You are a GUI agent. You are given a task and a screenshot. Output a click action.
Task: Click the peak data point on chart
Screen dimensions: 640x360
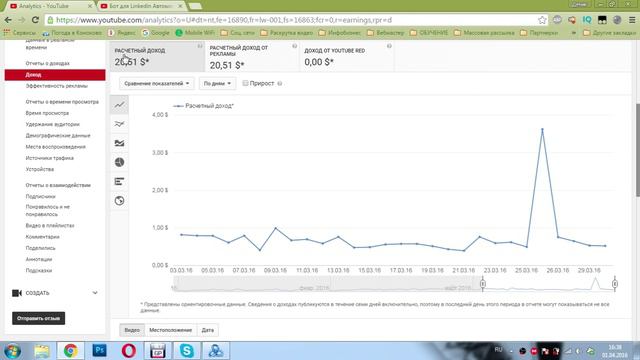click(542, 129)
